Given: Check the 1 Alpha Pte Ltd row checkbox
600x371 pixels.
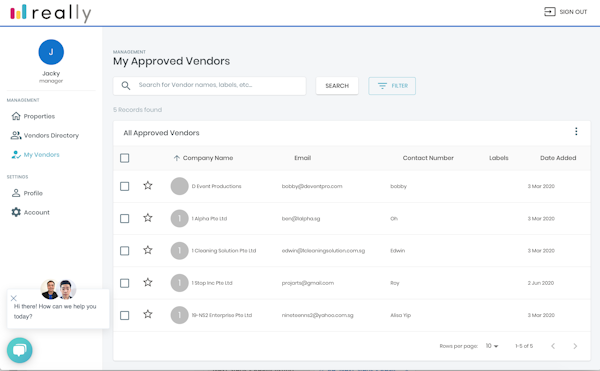Looking at the screenshot, I should coord(124,218).
